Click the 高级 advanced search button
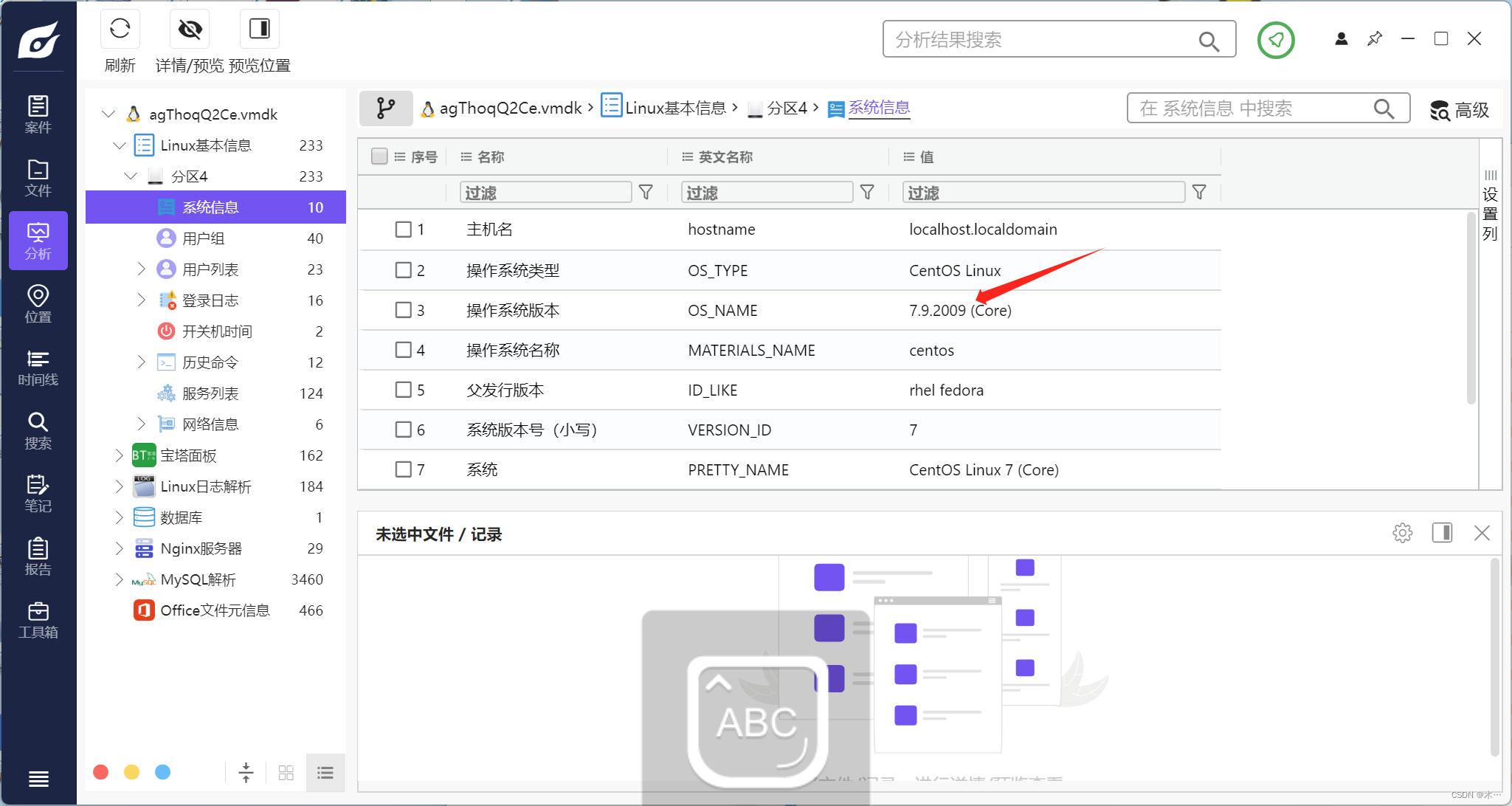This screenshot has height=806, width=1512. [1459, 110]
